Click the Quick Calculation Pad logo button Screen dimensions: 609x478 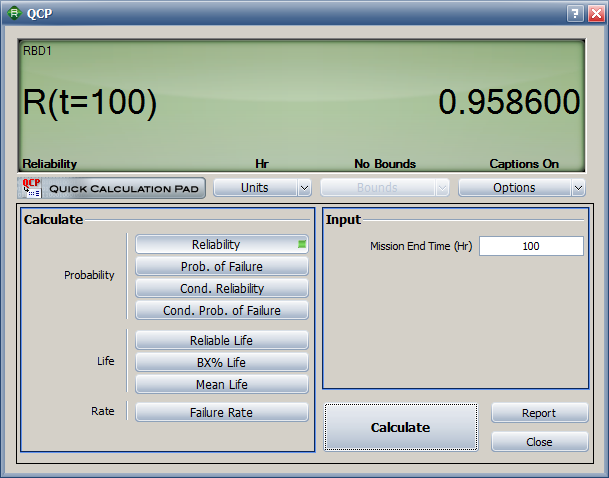pyautogui.click(x=112, y=188)
